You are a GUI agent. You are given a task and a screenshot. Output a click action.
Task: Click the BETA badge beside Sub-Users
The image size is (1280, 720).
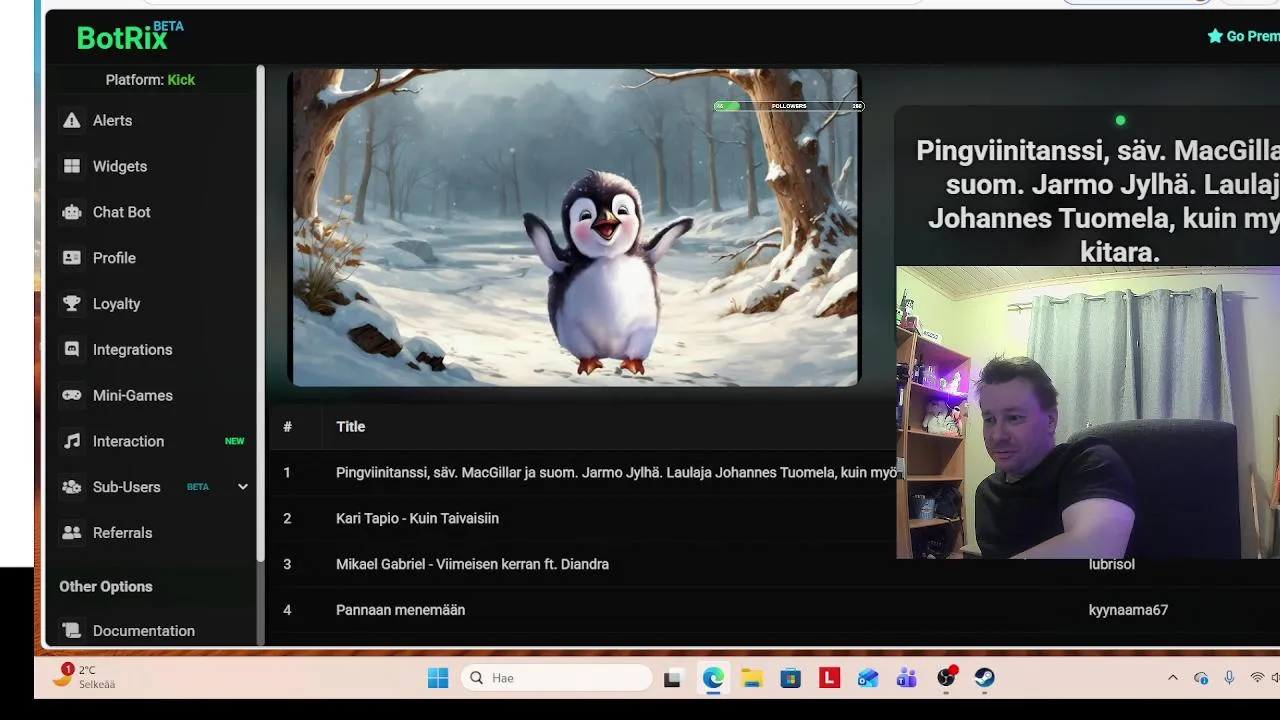click(198, 487)
